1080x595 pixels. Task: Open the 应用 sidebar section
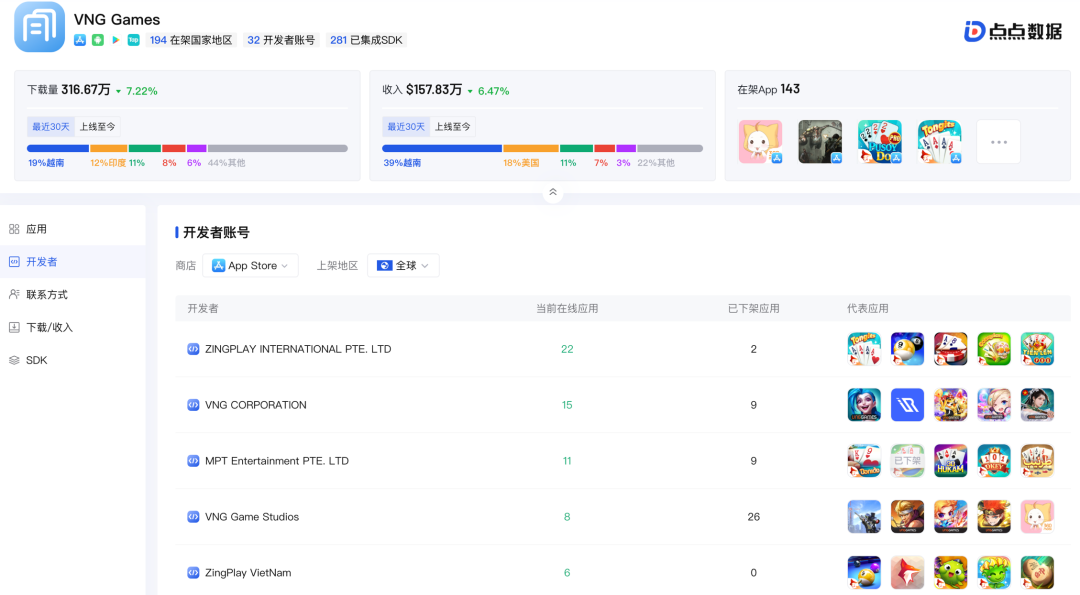(72, 229)
